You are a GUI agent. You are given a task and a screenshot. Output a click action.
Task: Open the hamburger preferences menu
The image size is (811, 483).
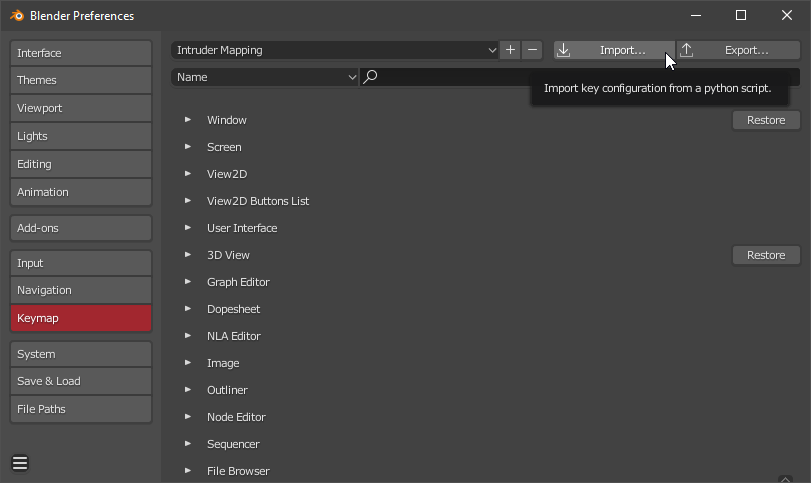[20, 463]
